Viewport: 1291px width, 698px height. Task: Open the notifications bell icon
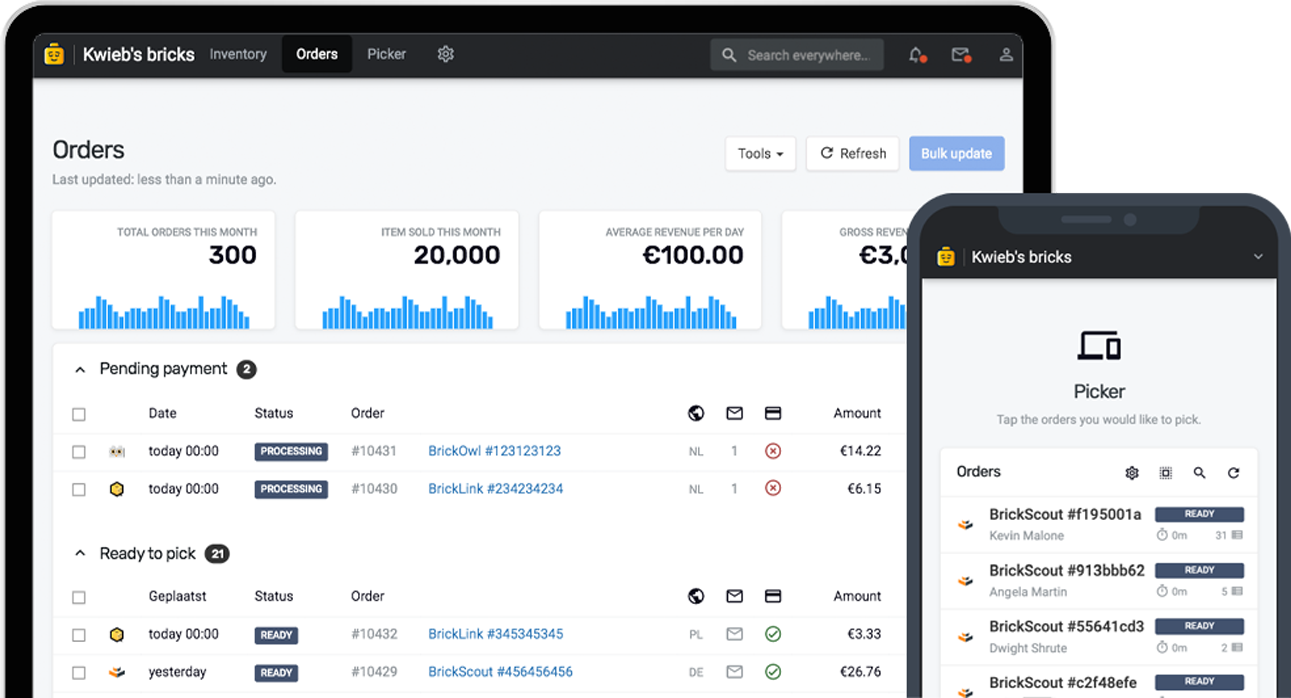[x=916, y=55]
